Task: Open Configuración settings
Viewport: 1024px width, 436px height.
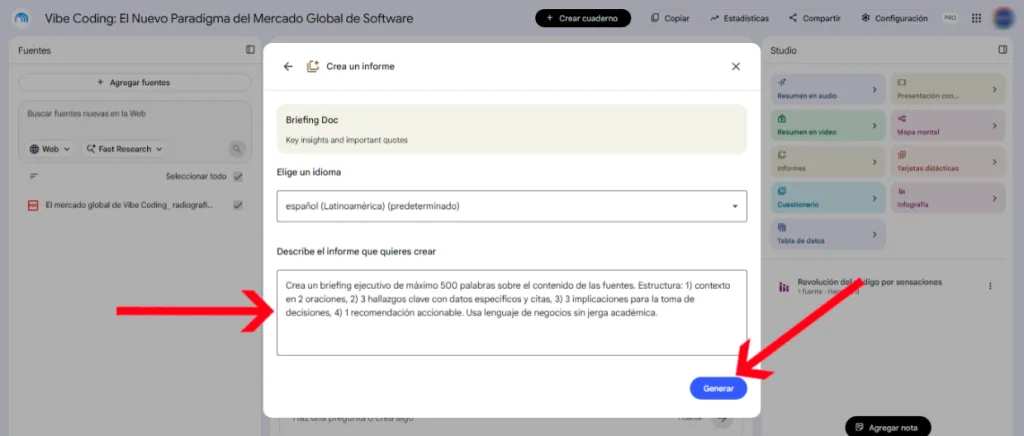Action: point(895,18)
